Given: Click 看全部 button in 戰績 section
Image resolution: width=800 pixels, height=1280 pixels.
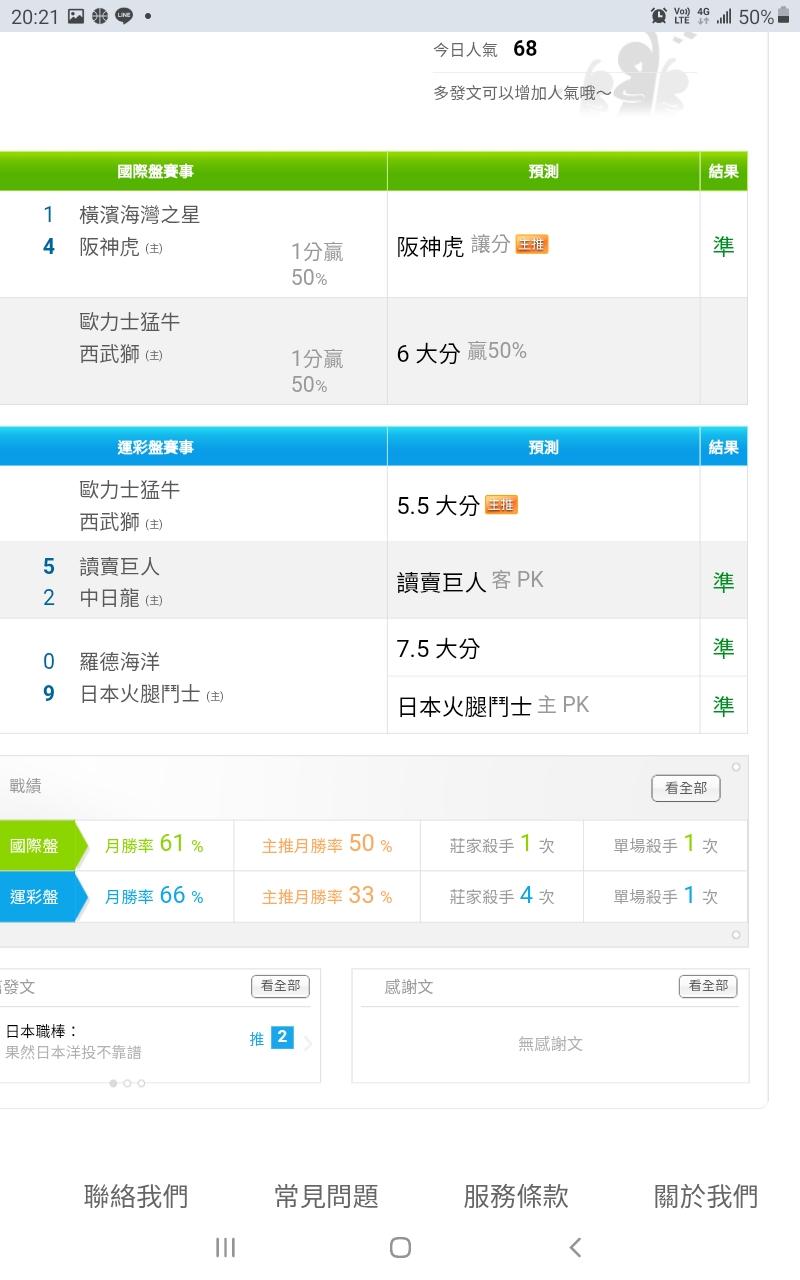Looking at the screenshot, I should click(x=686, y=788).
